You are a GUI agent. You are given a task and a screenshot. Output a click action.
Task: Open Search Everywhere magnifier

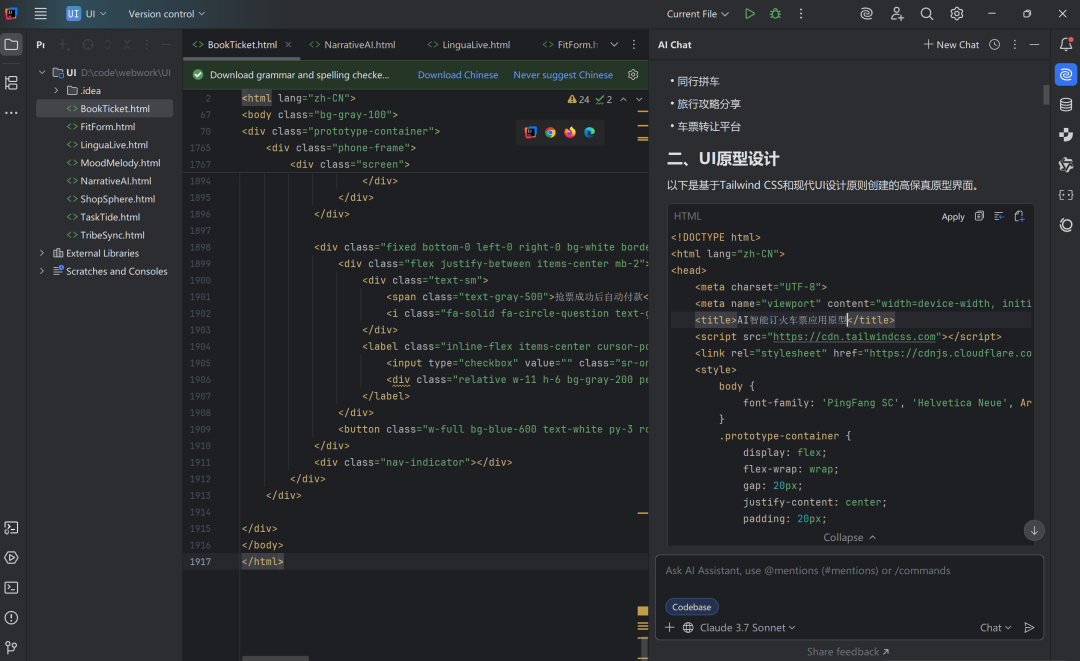[926, 13]
